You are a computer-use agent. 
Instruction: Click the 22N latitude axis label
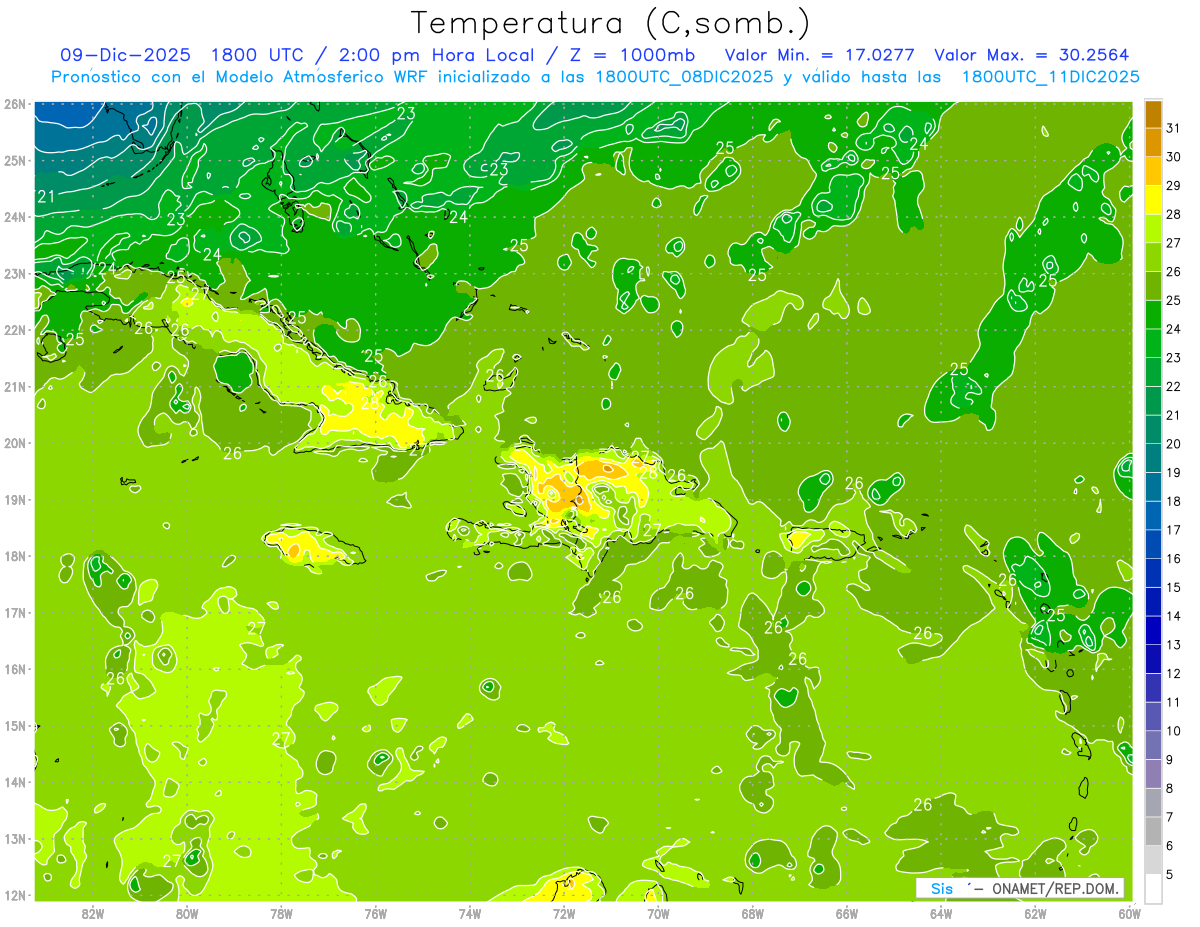15,330
